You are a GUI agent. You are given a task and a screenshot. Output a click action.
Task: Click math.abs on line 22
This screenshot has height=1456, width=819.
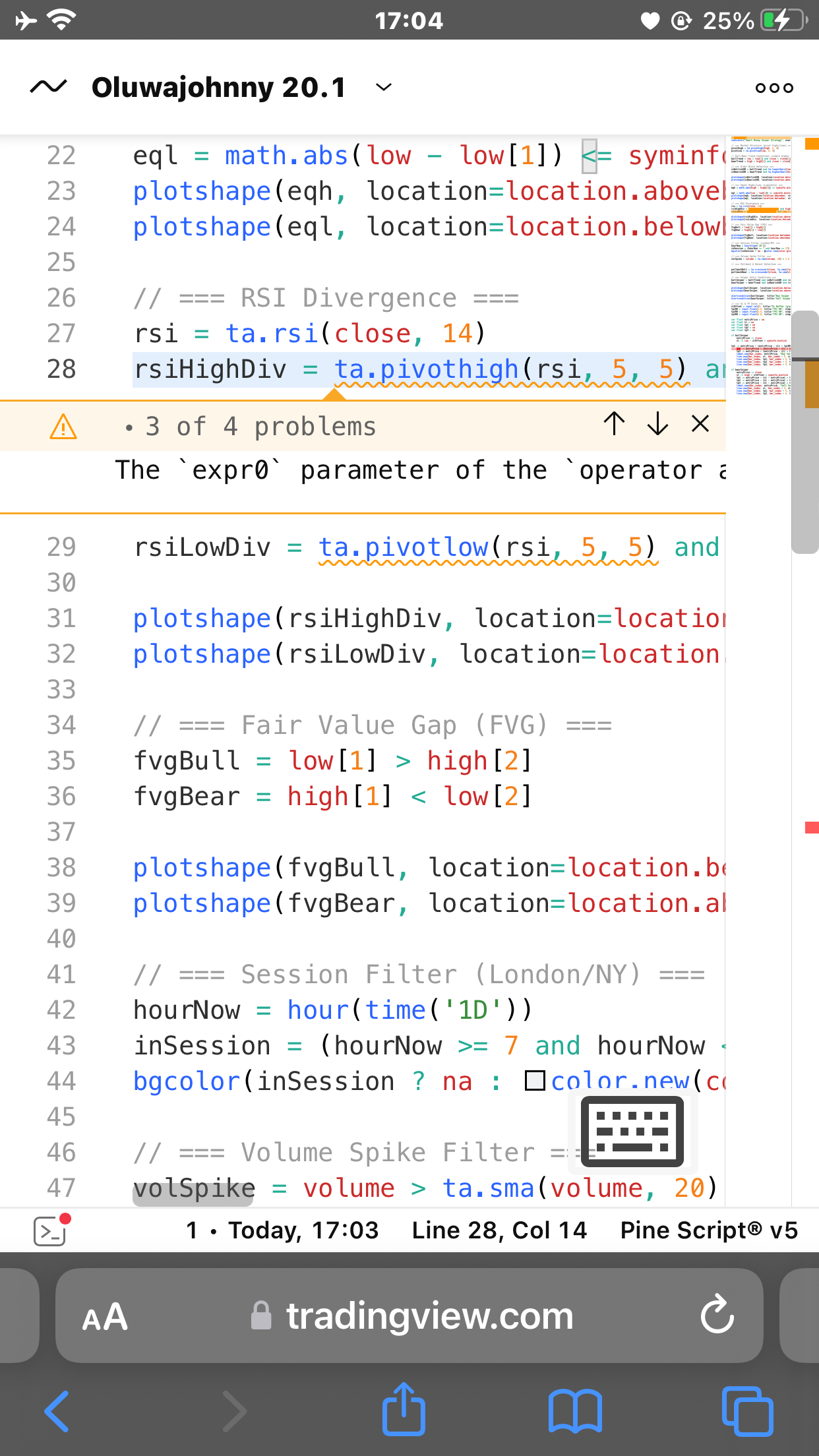[286, 156]
